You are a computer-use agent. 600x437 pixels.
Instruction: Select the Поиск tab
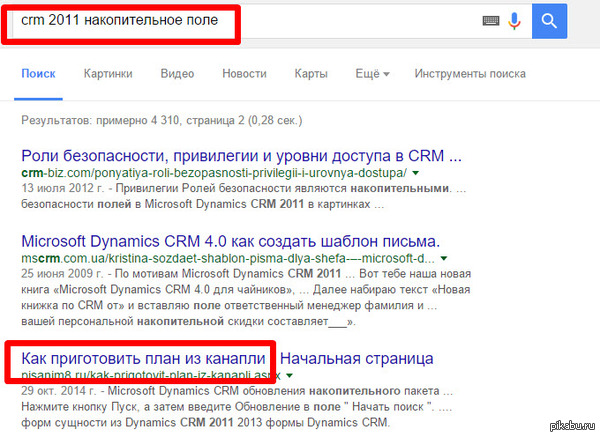[x=38, y=73]
